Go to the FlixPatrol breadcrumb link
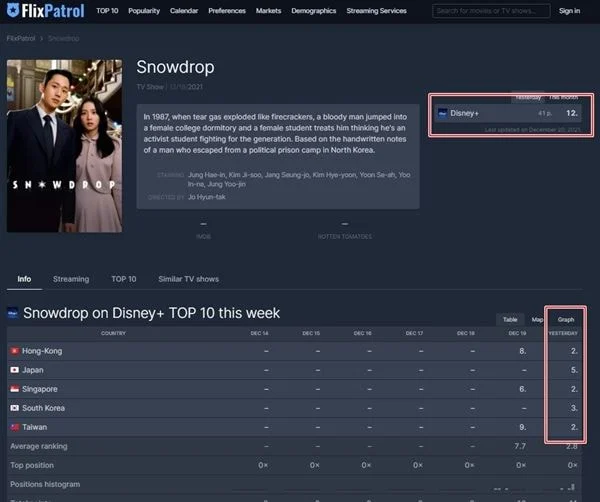This screenshot has width=600, height=502. 21,38
